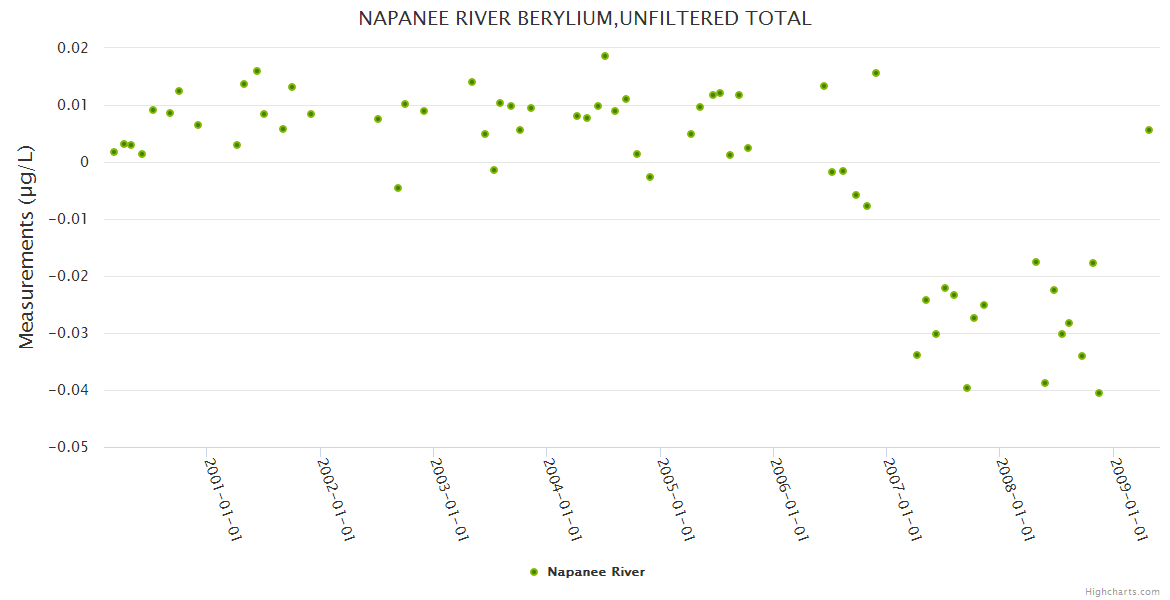Click the green Napanee River legend marker

pyautogui.click(x=533, y=572)
